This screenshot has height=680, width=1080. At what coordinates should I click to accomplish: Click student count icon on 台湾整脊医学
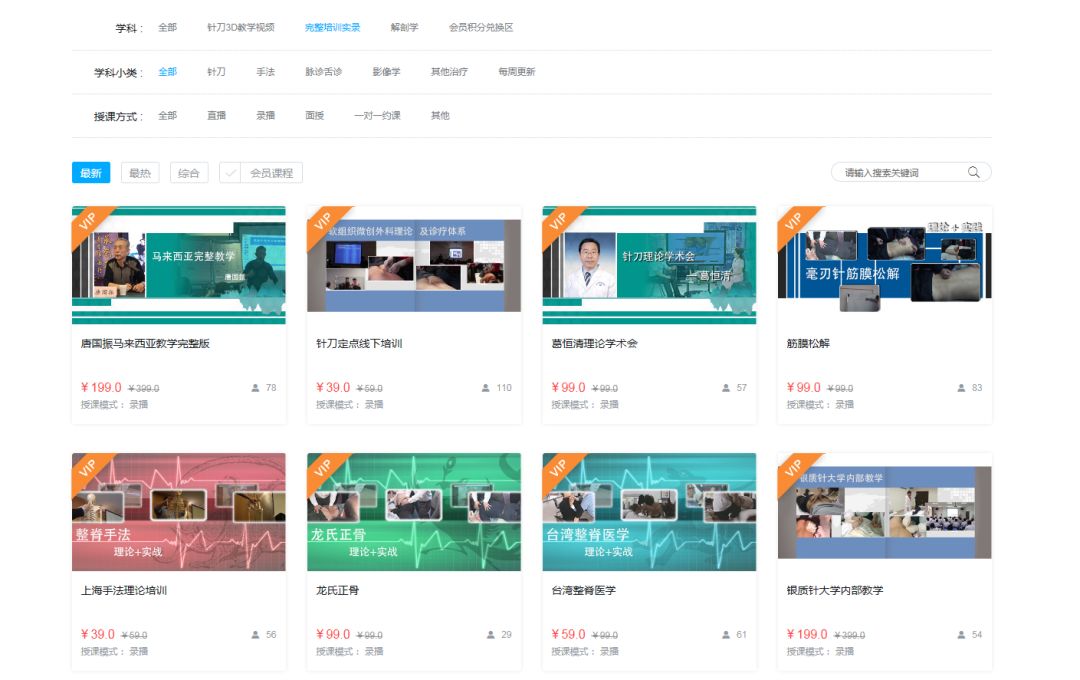(x=726, y=635)
